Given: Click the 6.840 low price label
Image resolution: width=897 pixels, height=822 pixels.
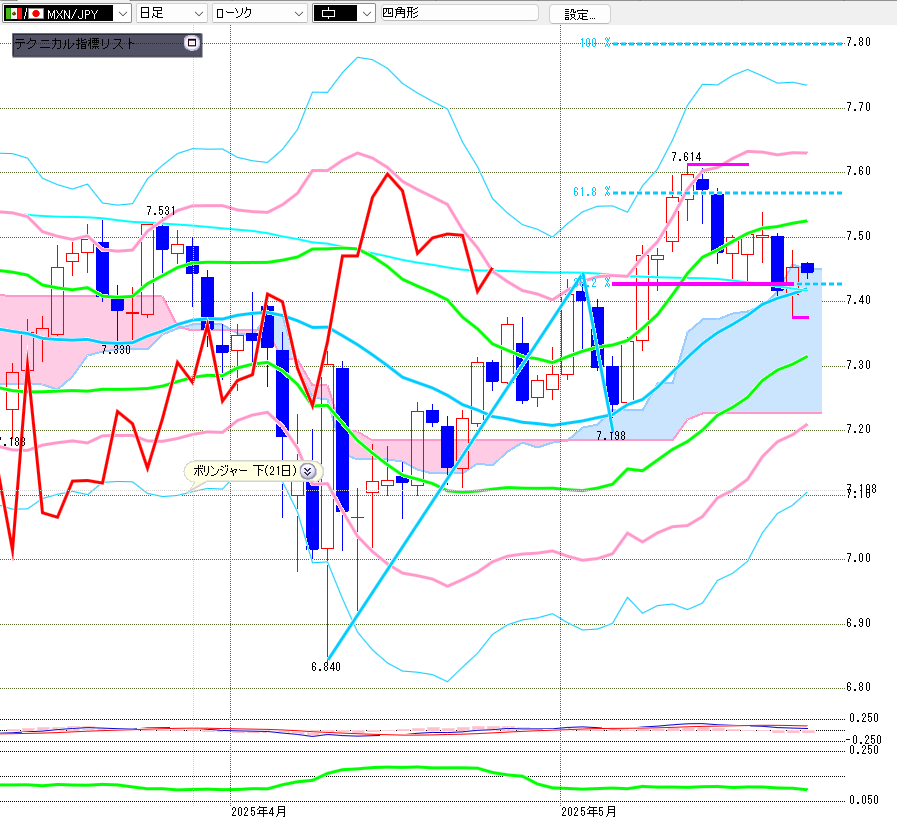Looking at the screenshot, I should (x=326, y=666).
